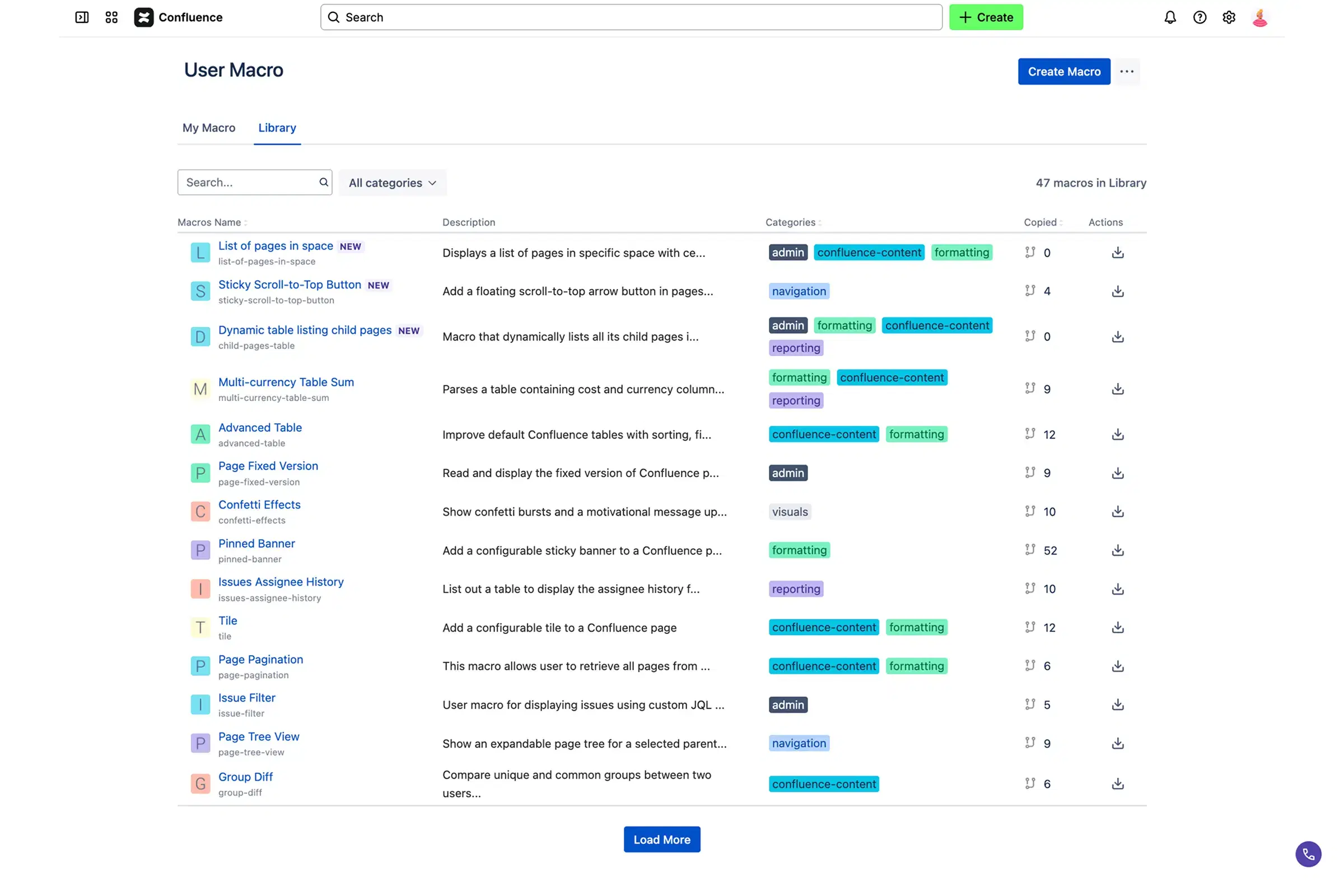
Task: Click the Confetti Effects C avatar icon
Action: click(200, 512)
